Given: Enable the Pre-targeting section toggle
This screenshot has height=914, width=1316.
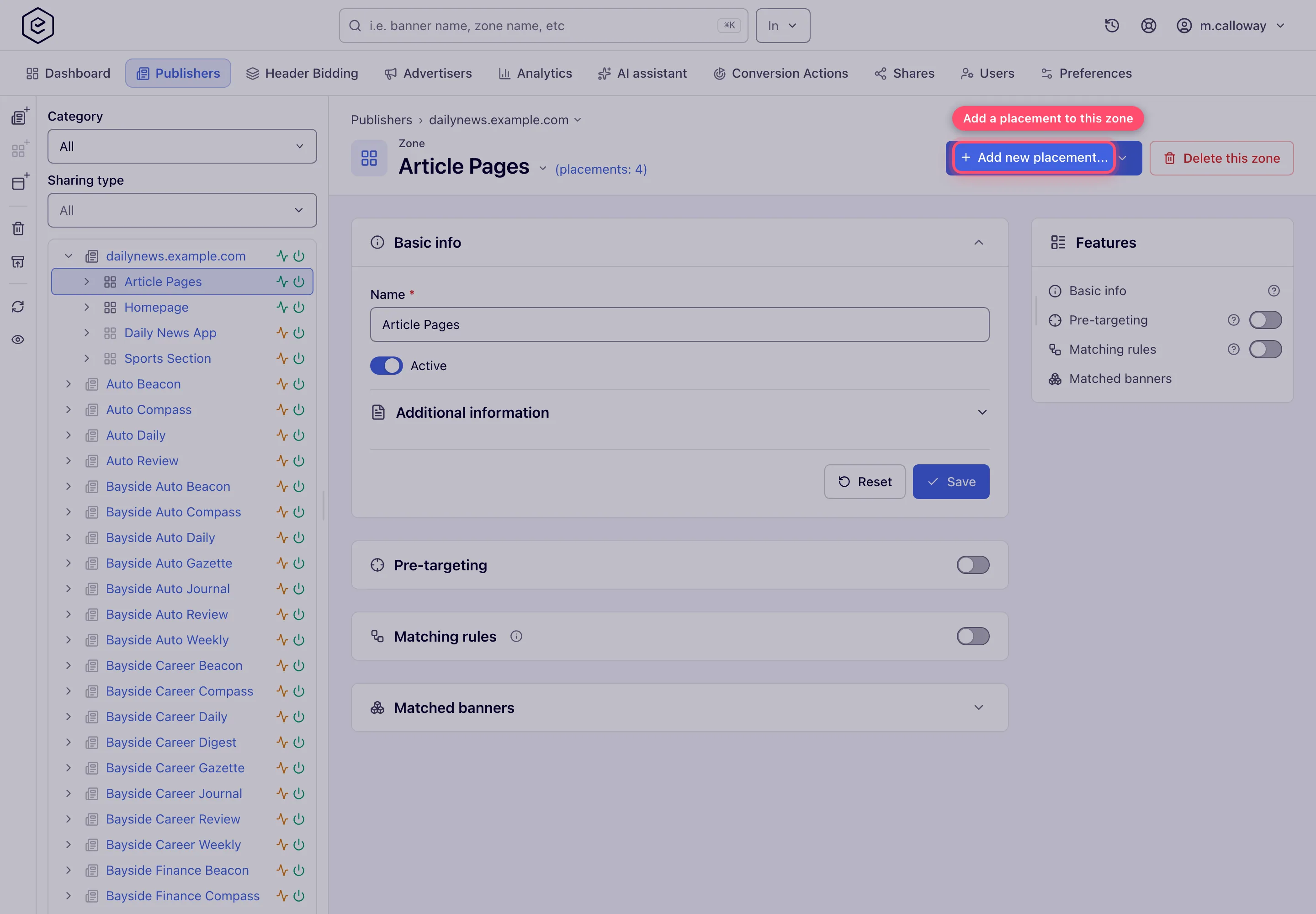Looking at the screenshot, I should pos(973,565).
